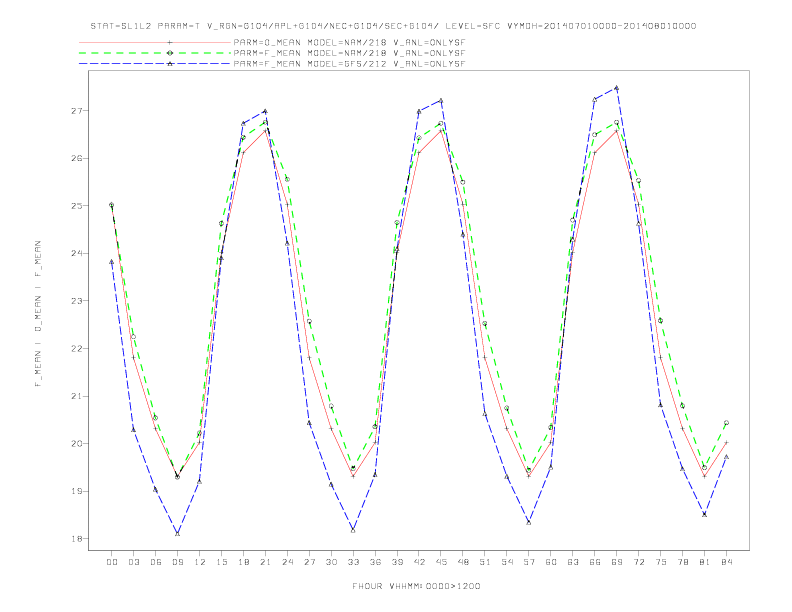
Task: Click y-axis tick label 27
Action: click(77, 111)
